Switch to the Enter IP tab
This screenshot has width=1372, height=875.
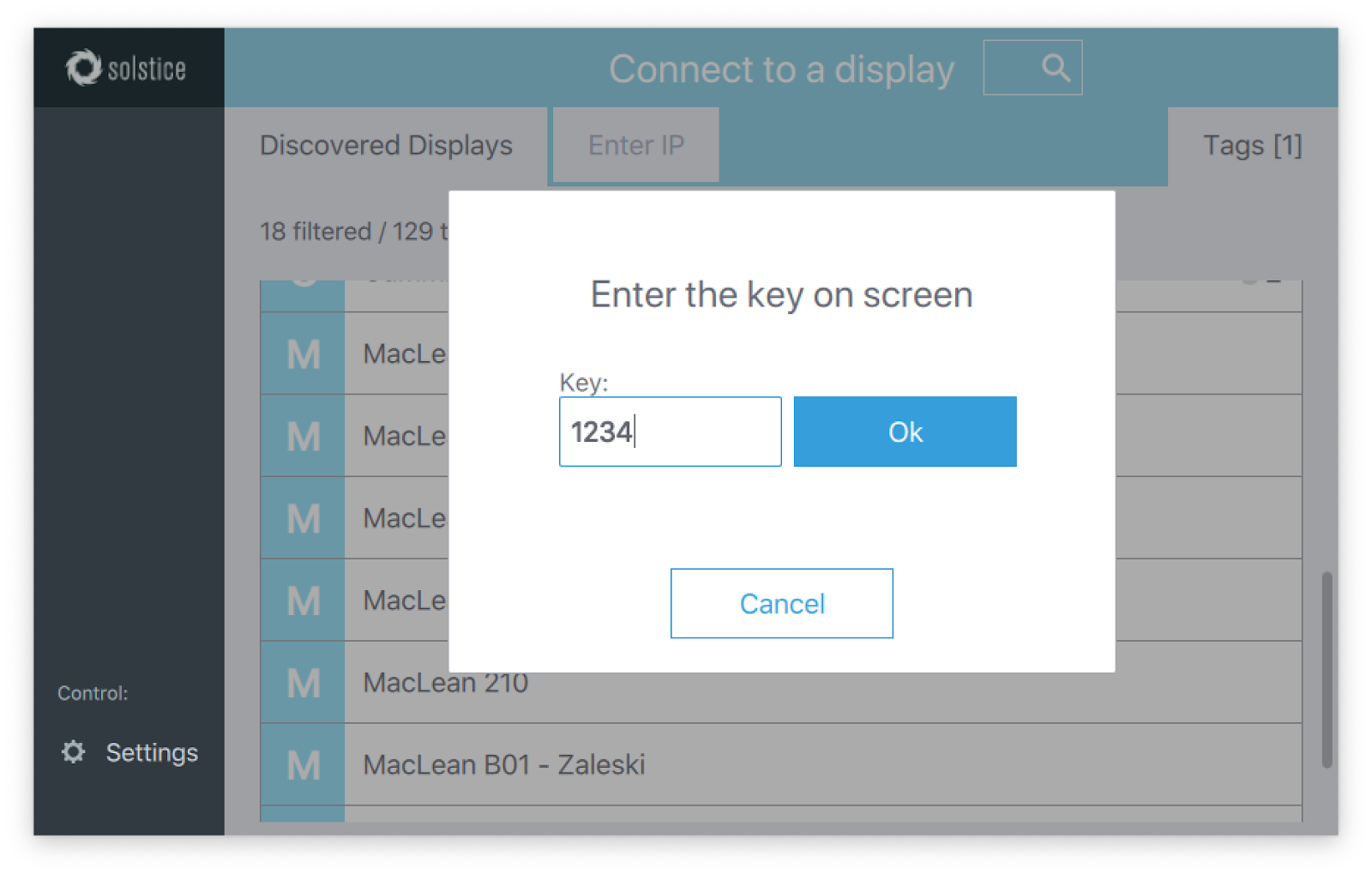pos(636,145)
